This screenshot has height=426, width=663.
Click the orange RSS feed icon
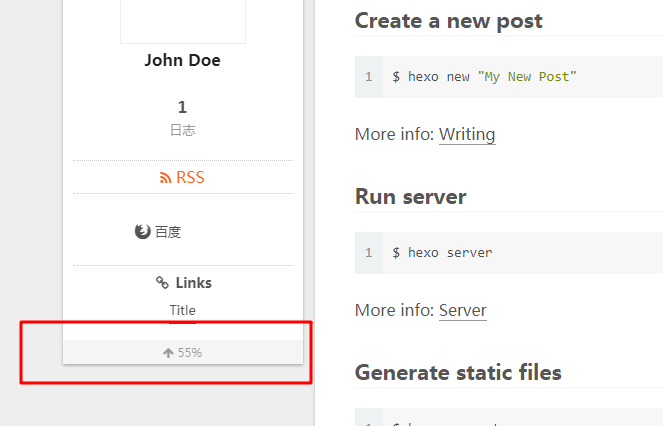(165, 178)
